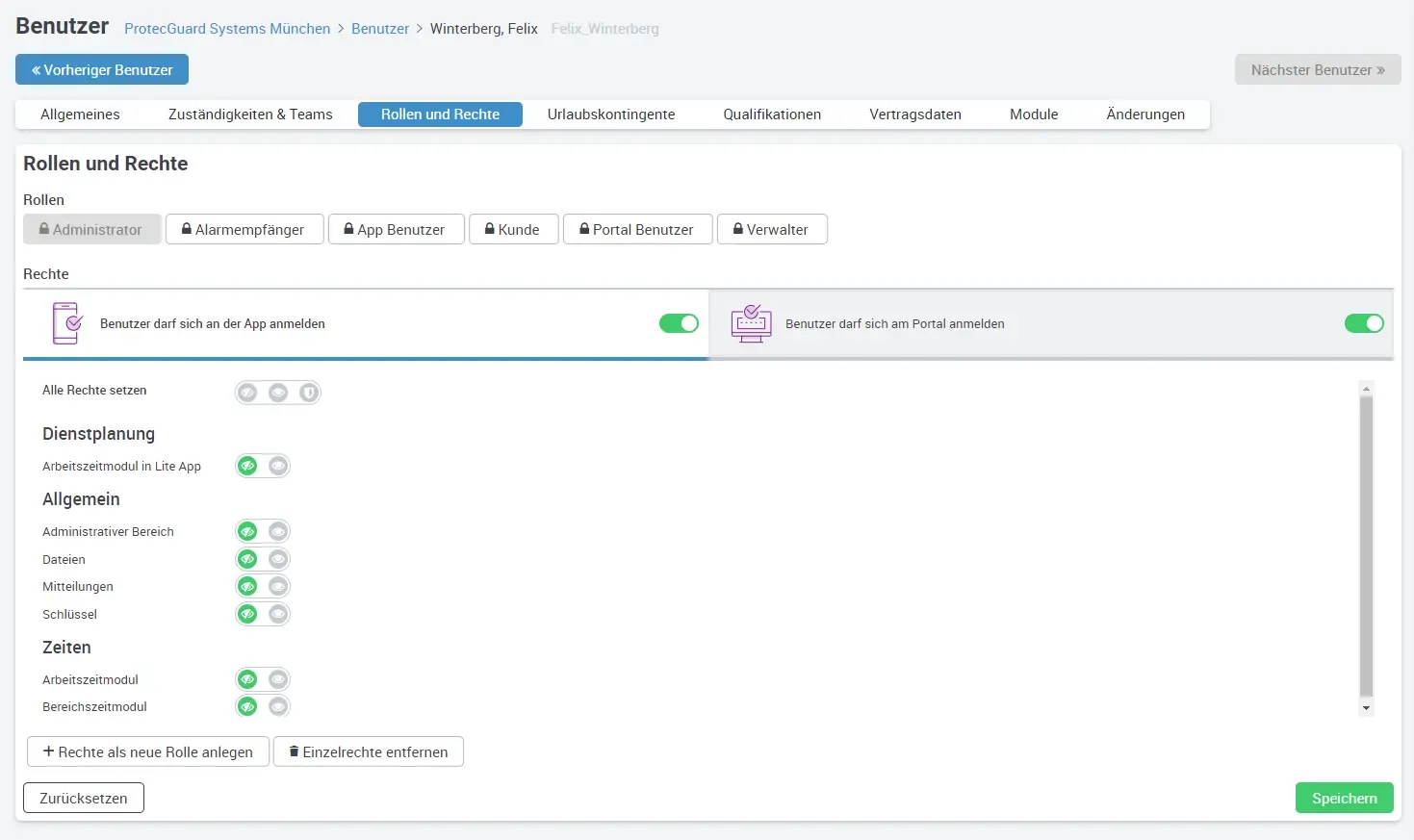Enable visibility for Administrativer Bereich
The height and width of the screenshot is (840, 1414).
278,531
